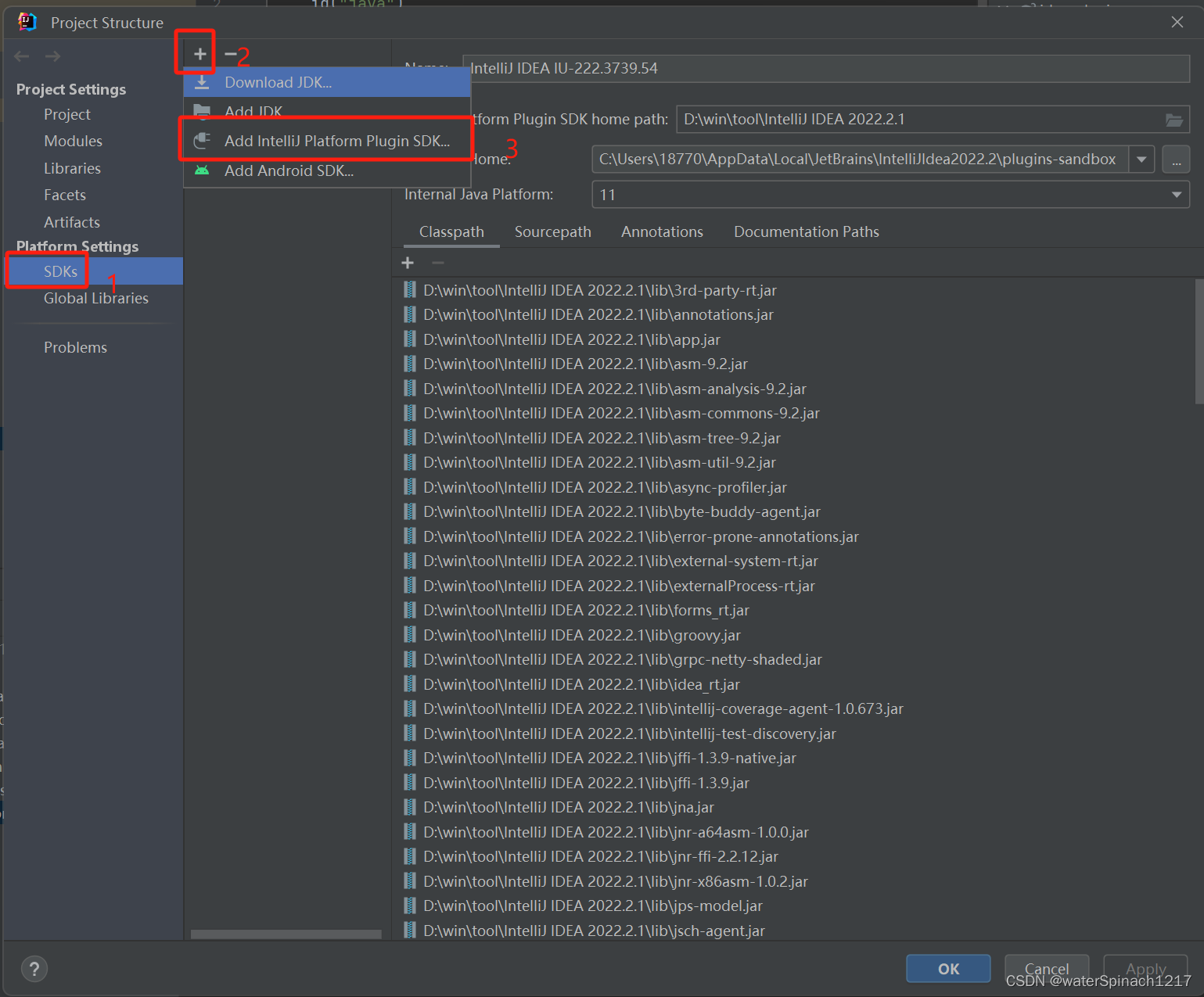Viewport: 1204px width, 997px height.
Task: Select SDKs under Platform Settings
Action: (x=93, y=271)
